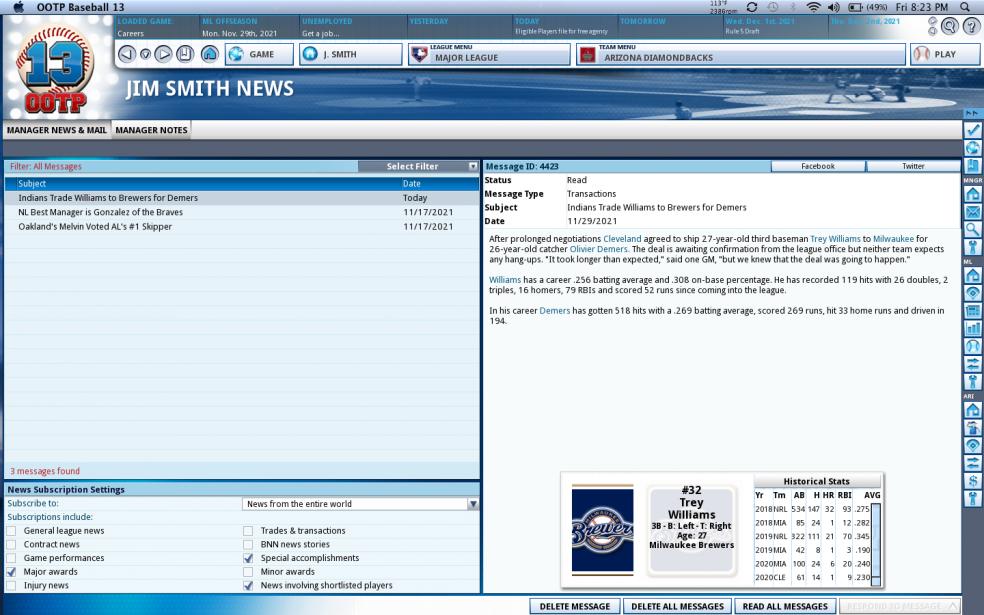Click the back navigation arrow icon

[126, 55]
